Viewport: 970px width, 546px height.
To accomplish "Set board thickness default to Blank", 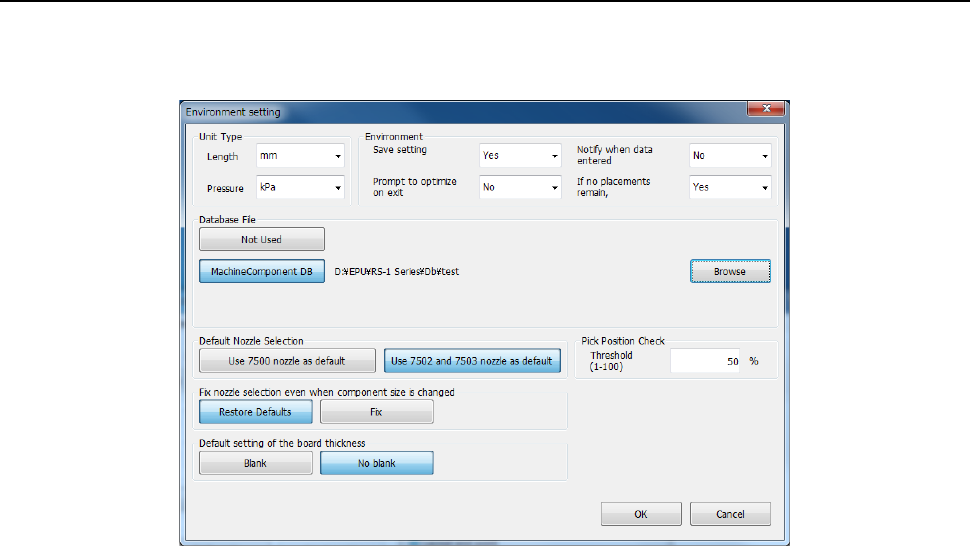I will (255, 463).
